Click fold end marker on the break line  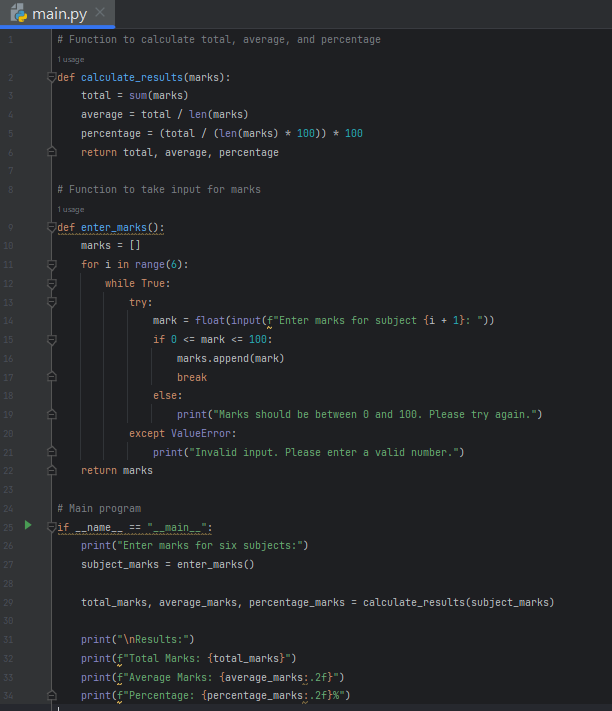pyautogui.click(x=52, y=377)
